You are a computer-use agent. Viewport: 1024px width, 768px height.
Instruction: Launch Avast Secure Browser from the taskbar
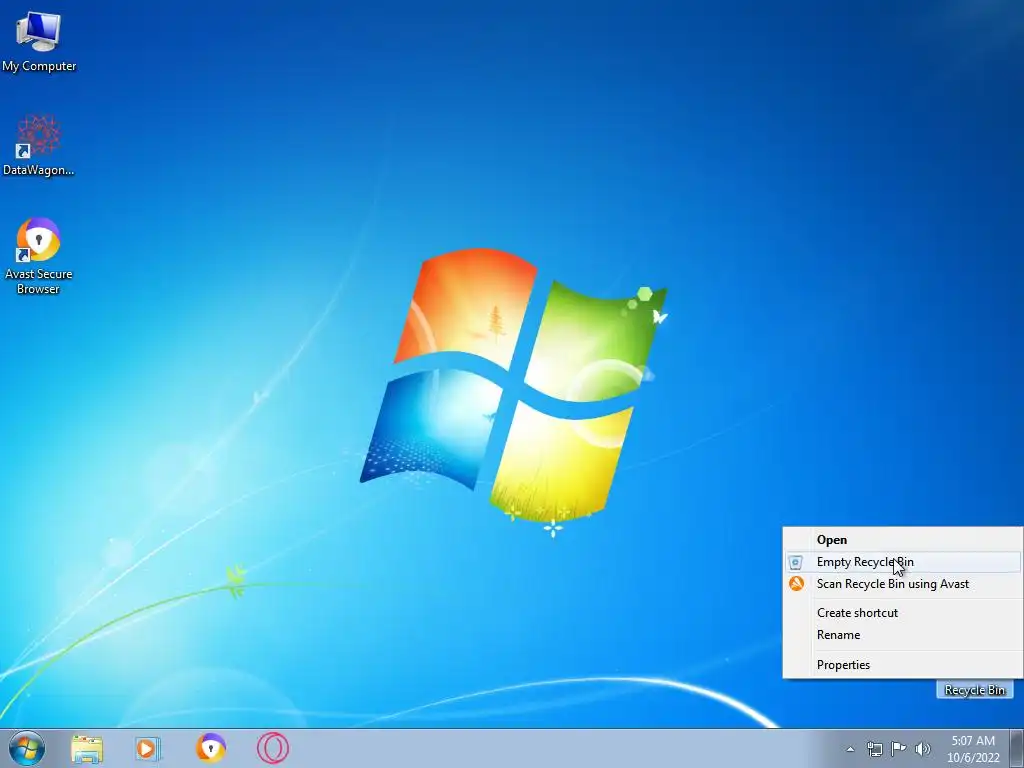[x=211, y=748]
